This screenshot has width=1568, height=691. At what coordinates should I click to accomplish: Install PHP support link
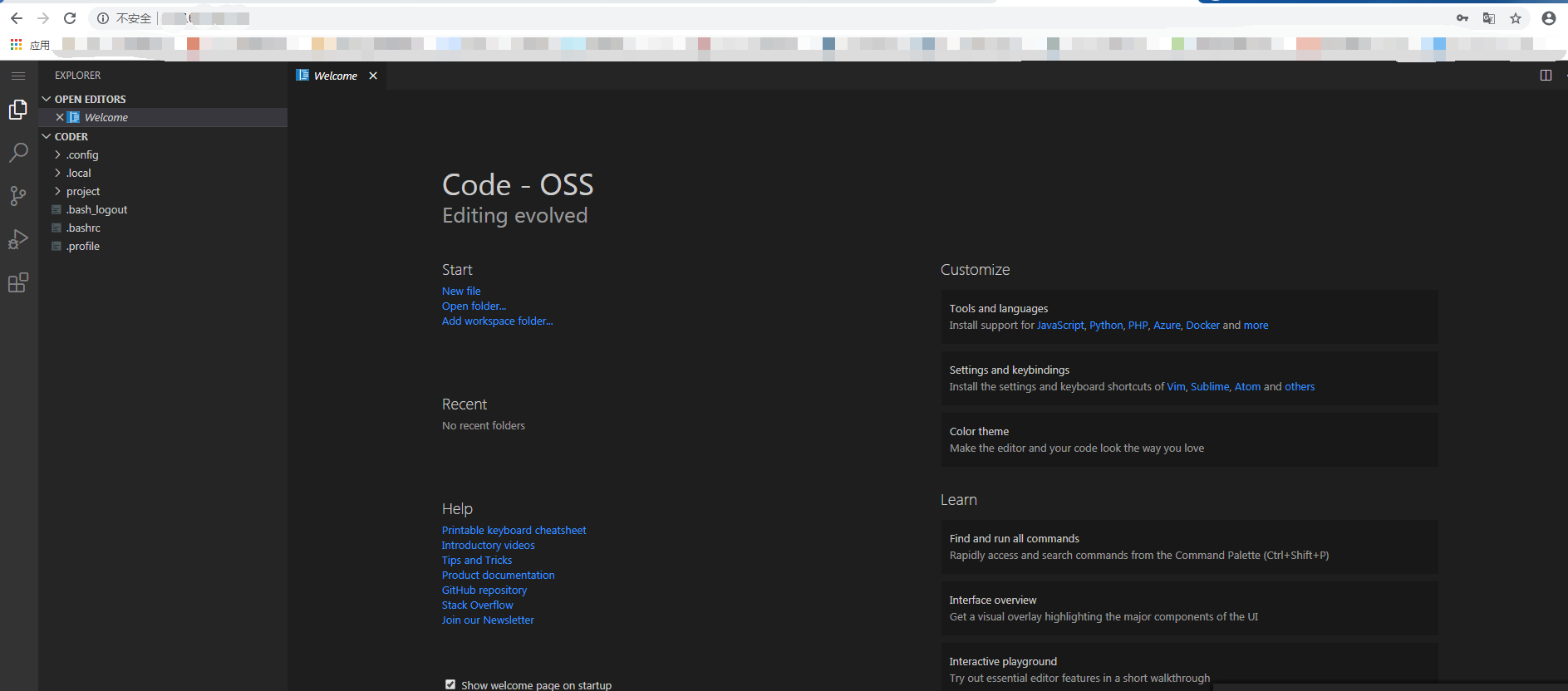(1138, 326)
